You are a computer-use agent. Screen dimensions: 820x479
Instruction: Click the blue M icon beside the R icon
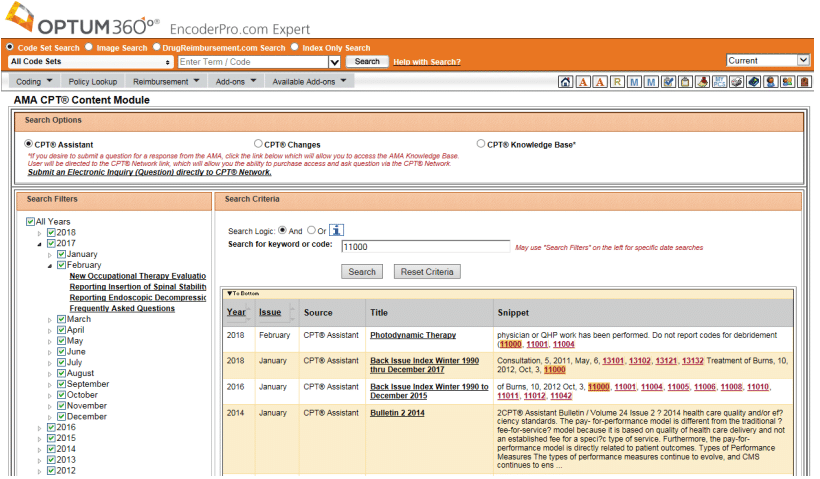coord(634,82)
